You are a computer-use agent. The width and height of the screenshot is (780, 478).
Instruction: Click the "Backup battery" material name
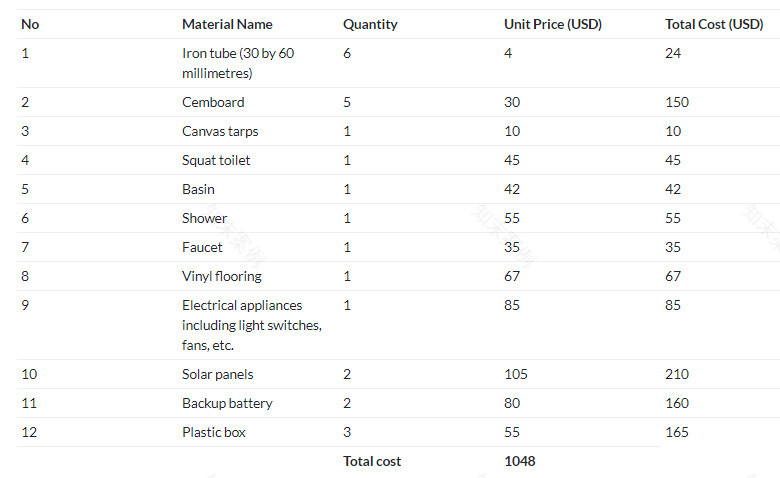click(227, 403)
